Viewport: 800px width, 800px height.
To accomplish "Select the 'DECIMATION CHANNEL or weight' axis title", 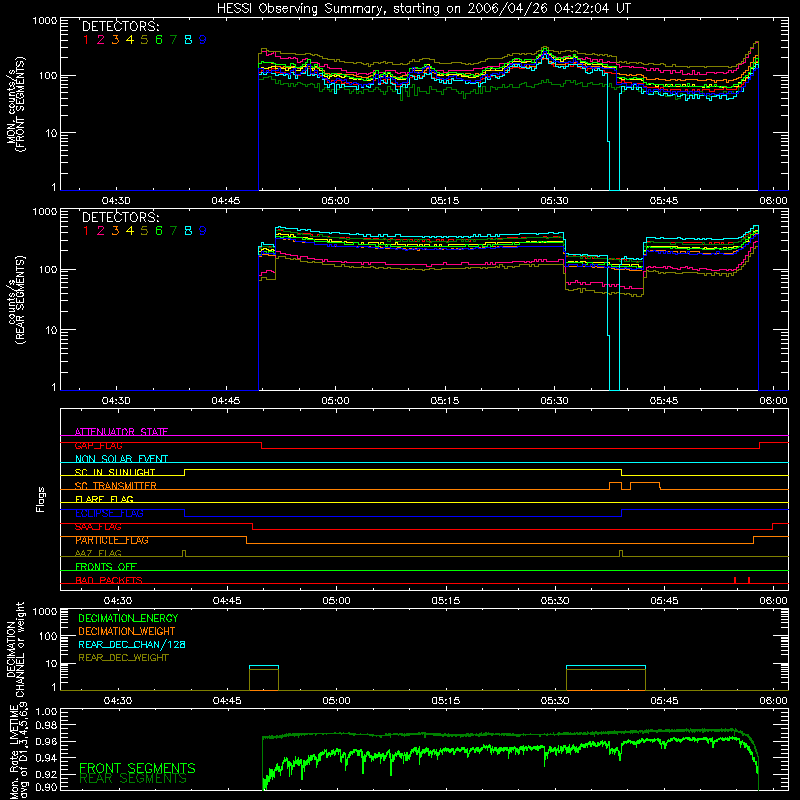I will click(15, 649).
